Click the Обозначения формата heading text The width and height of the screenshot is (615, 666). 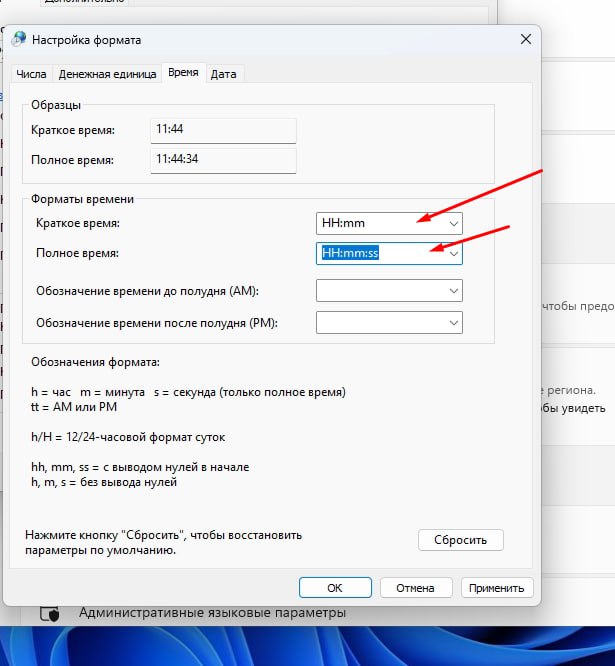click(x=96, y=362)
